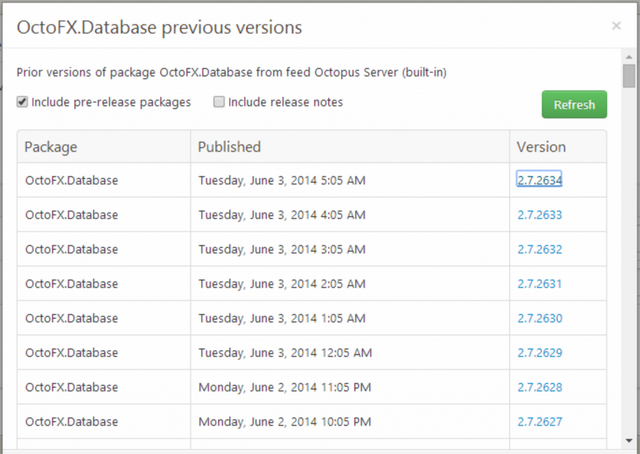This screenshot has width=640, height=454.
Task: Click OctoFX.Database package in 2.7.2629 row
Action: click(71, 353)
